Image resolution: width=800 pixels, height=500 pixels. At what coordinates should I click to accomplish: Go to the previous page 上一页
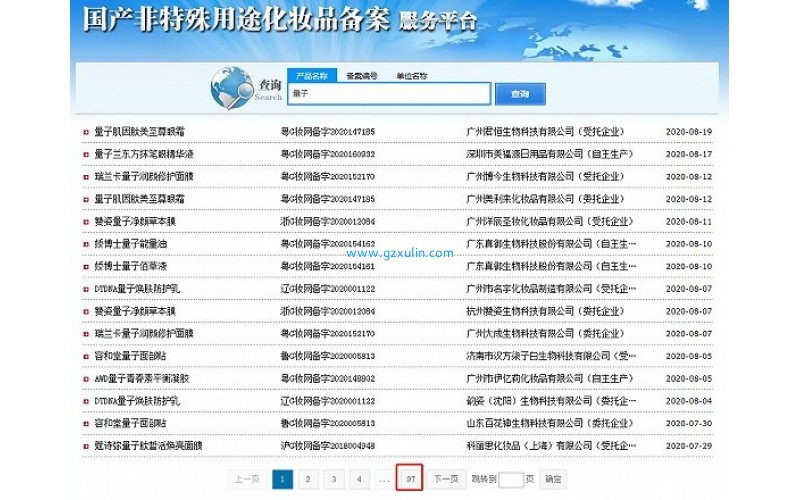247,479
